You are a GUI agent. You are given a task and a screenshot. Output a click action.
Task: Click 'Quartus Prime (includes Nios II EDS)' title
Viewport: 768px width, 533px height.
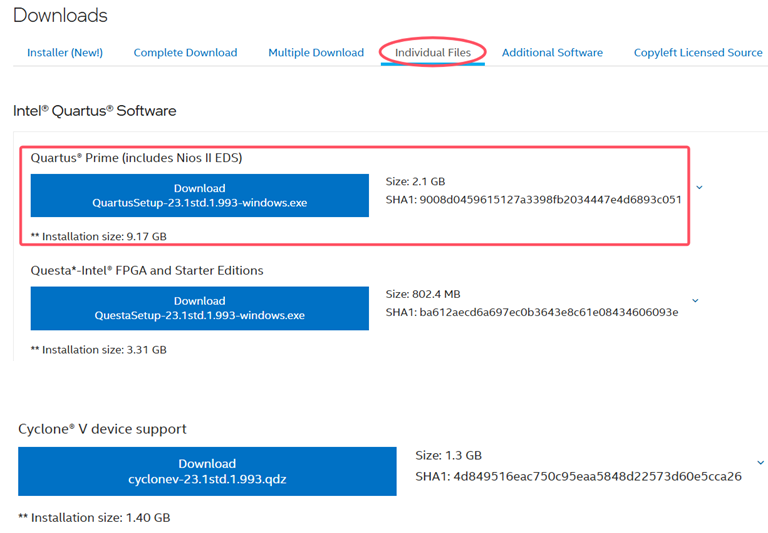[136, 158]
